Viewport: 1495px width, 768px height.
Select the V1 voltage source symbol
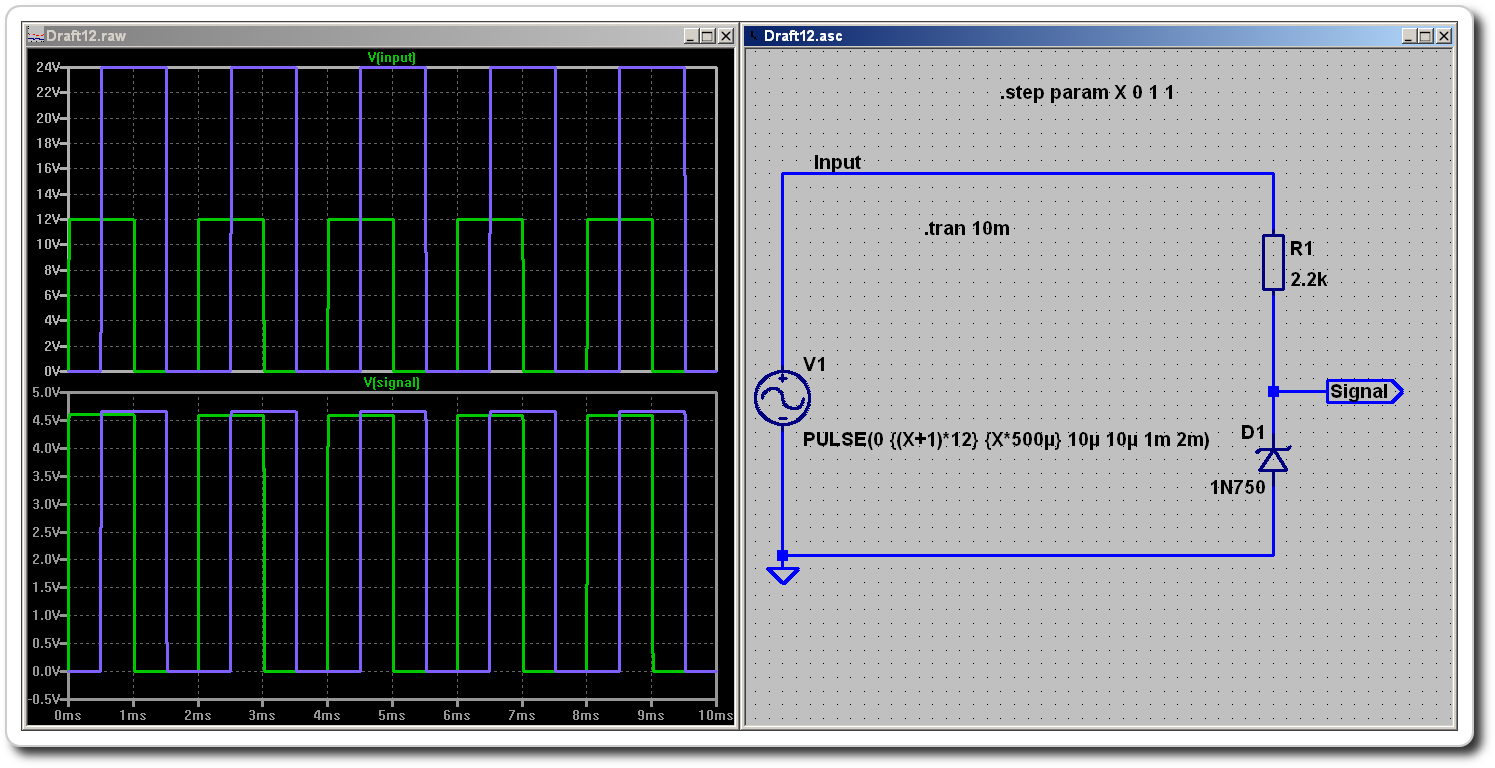click(782, 398)
